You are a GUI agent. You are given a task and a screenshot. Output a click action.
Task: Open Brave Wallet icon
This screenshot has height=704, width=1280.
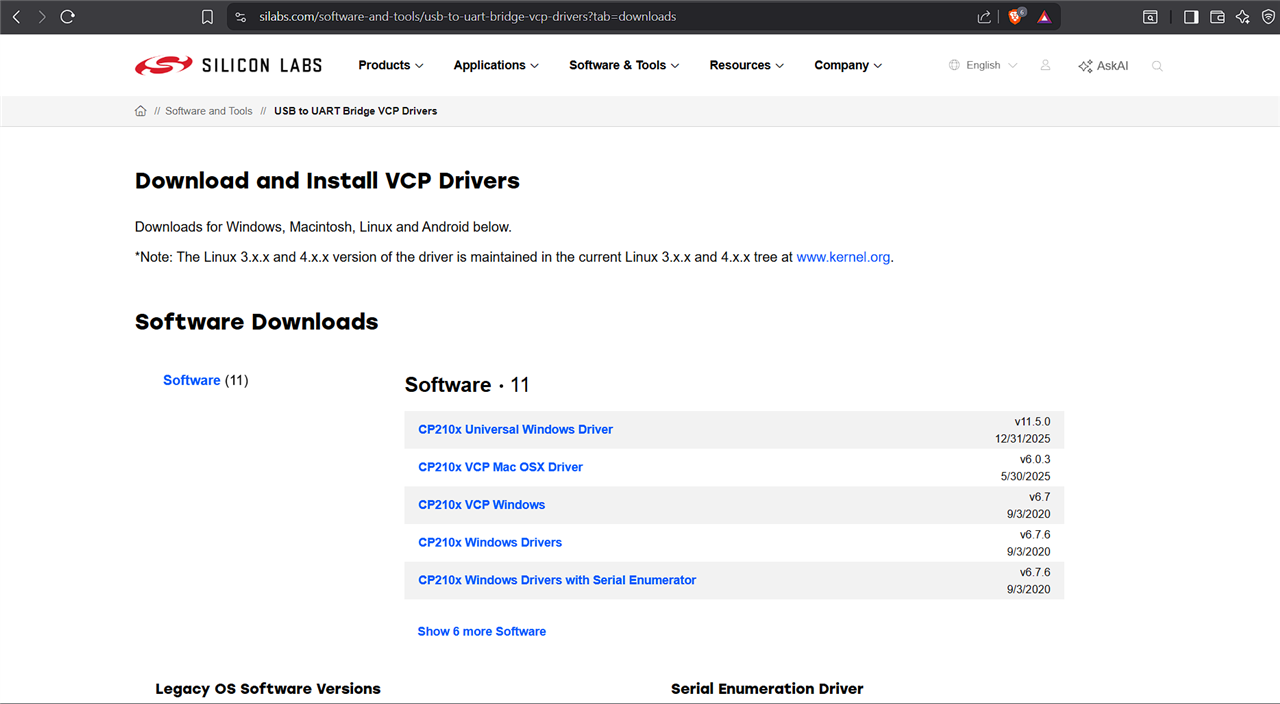pyautogui.click(x=1217, y=17)
